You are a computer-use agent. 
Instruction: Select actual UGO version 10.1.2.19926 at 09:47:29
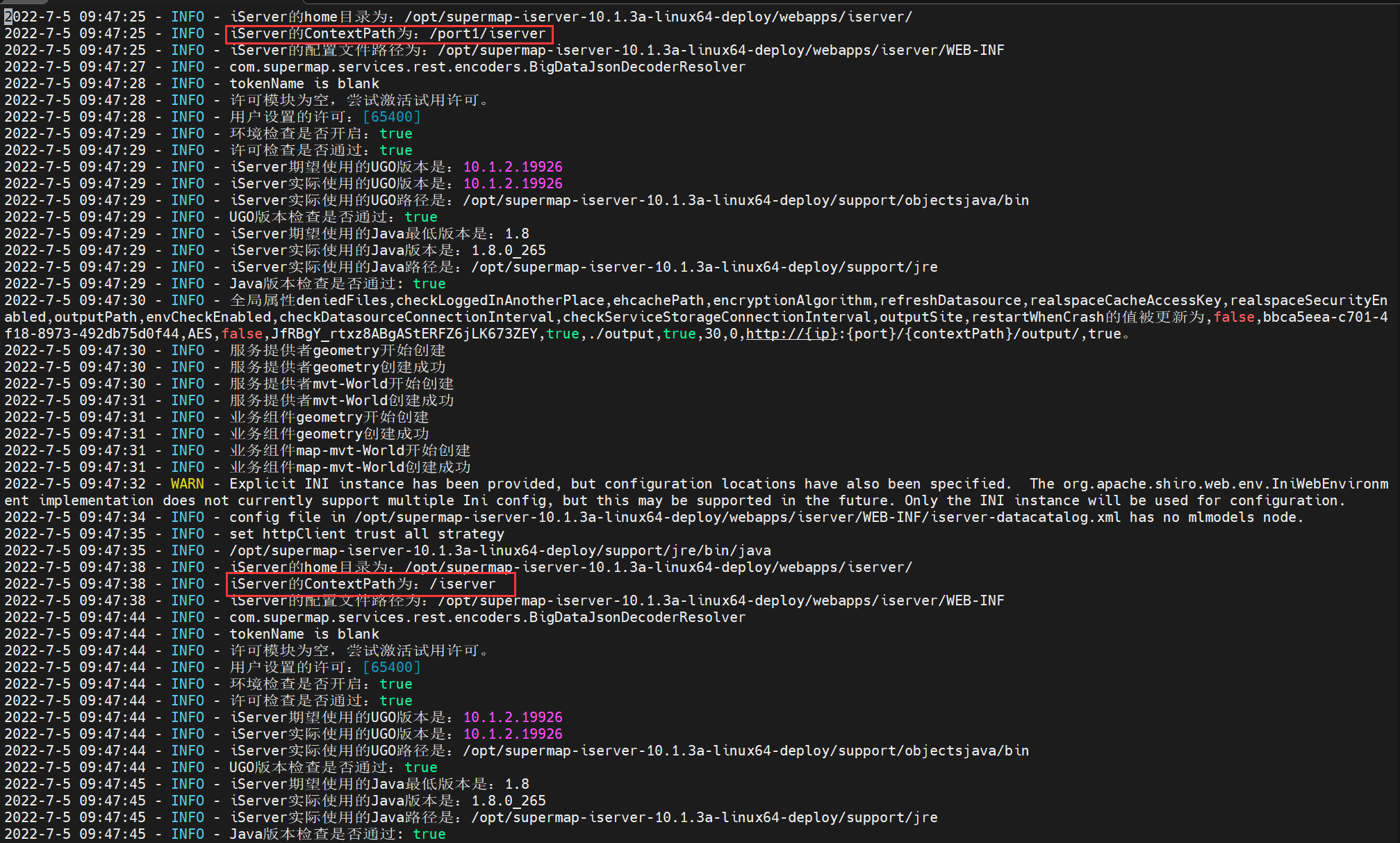(x=513, y=183)
